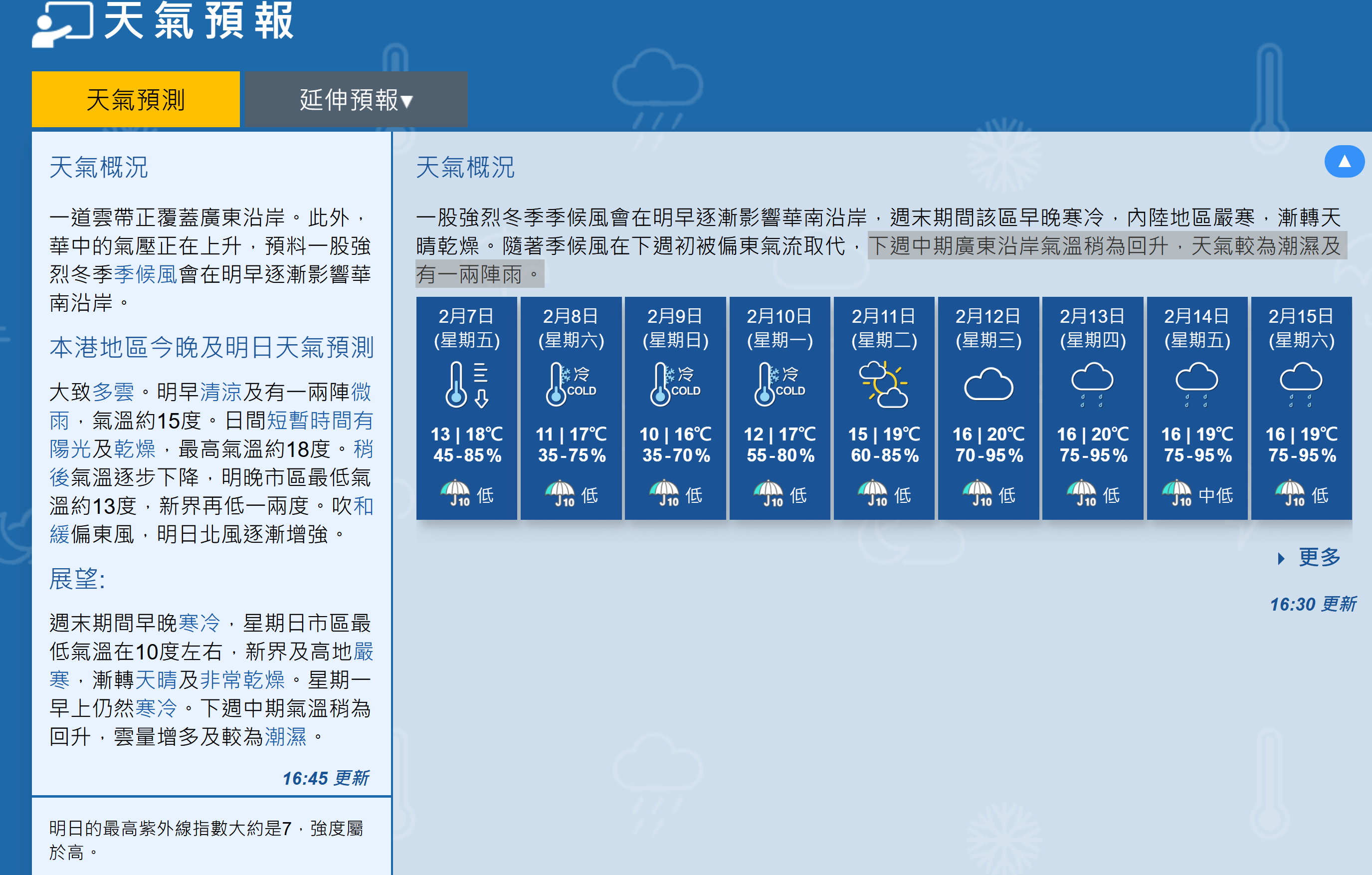Open the 延伸預報 dropdown tab

[x=356, y=100]
